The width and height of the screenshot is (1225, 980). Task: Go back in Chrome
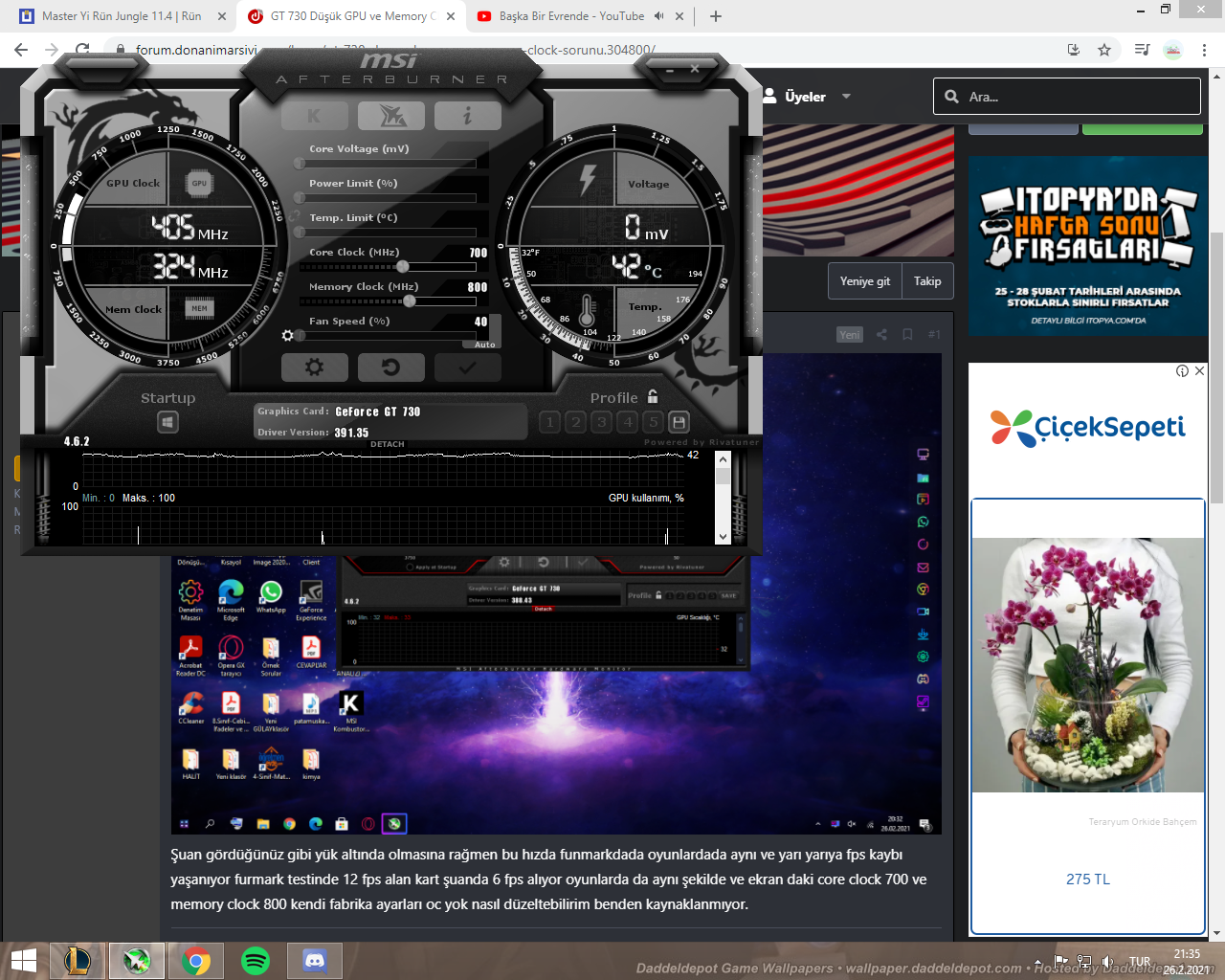click(21, 50)
